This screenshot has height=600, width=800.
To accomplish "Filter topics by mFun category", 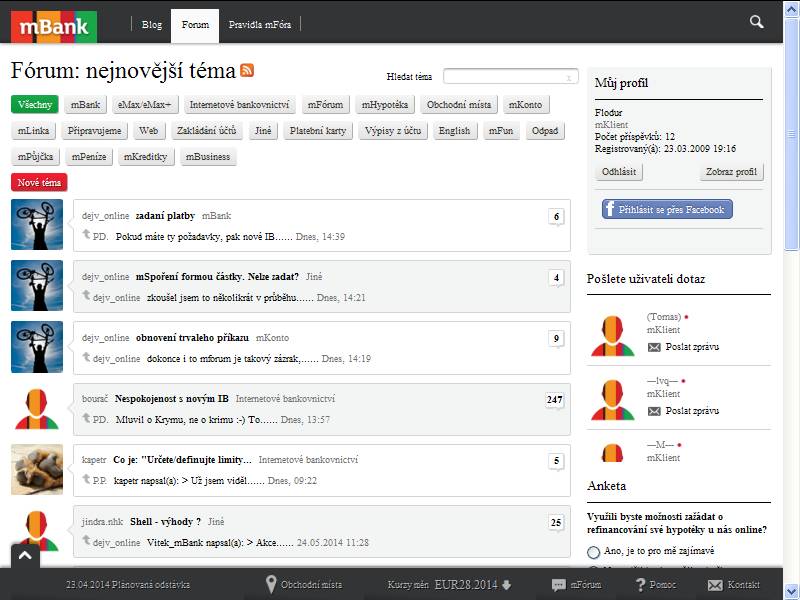I will tap(501, 131).
